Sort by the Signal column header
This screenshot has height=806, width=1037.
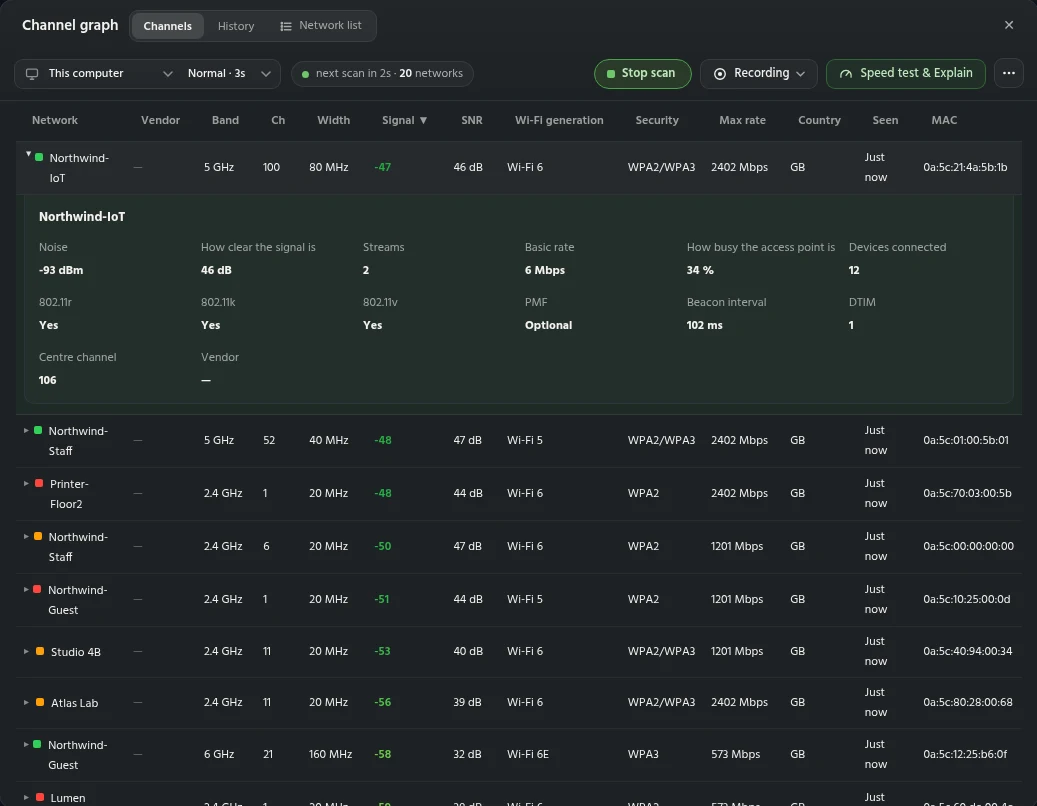pos(405,120)
